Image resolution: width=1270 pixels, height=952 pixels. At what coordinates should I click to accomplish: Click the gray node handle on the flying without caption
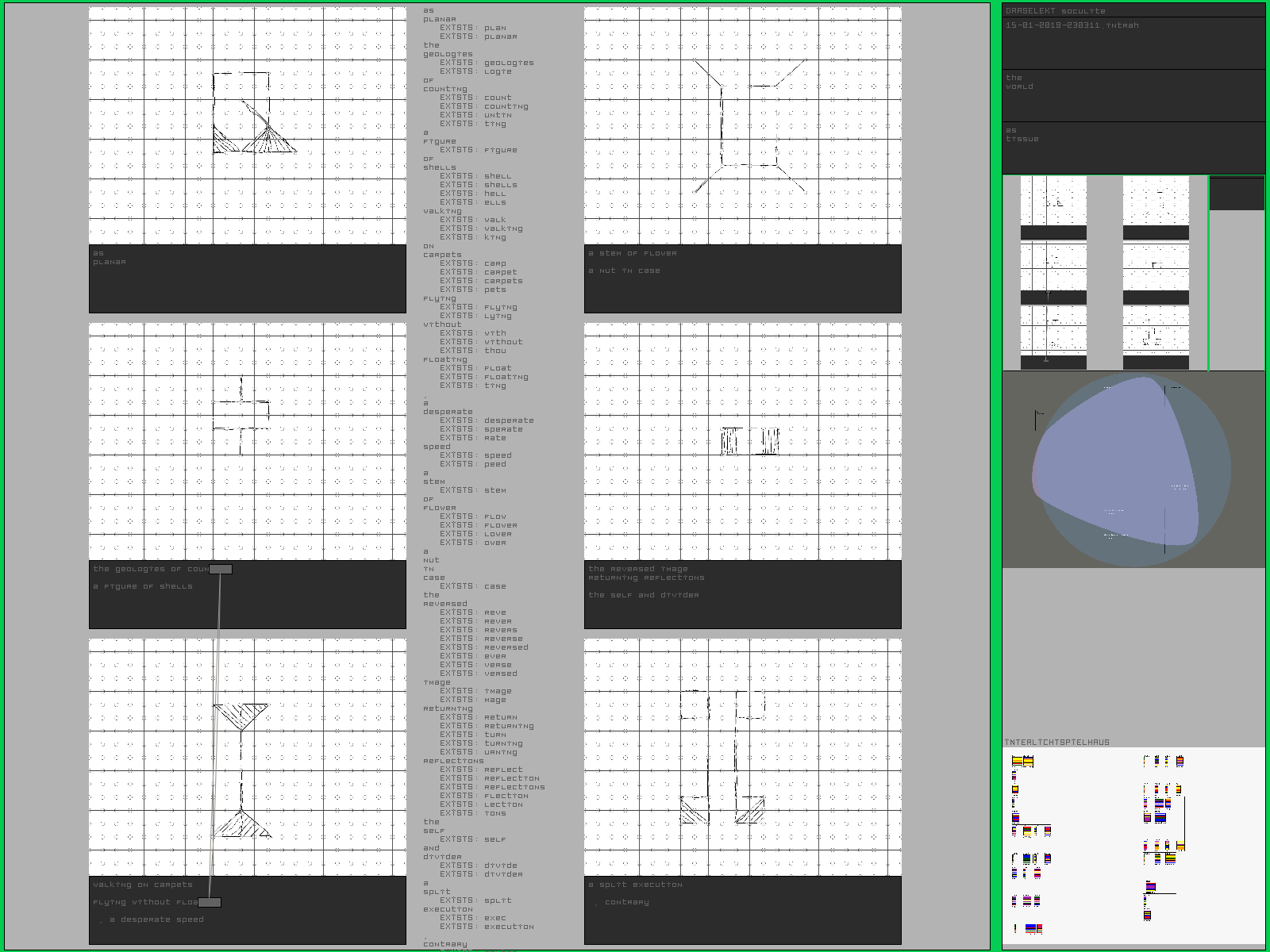click(210, 902)
